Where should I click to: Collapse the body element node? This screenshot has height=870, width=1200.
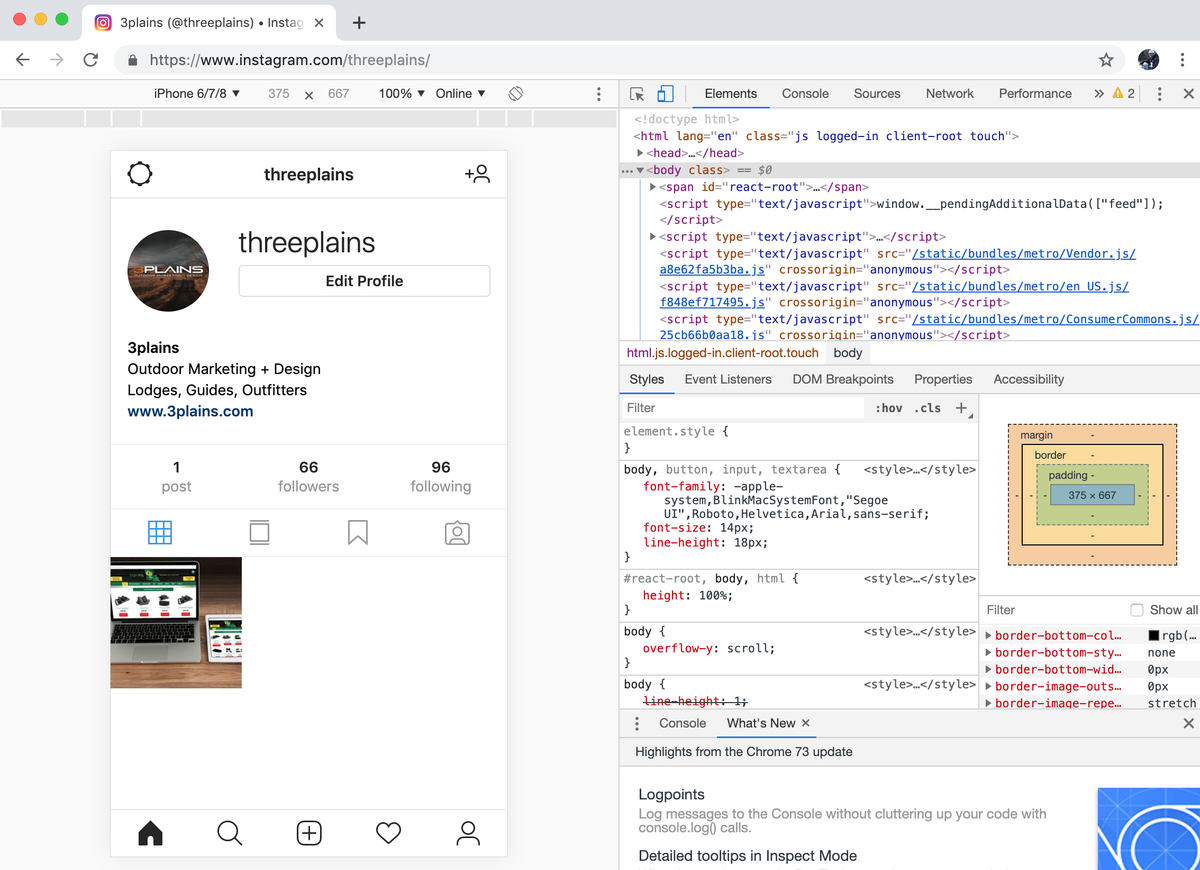pyautogui.click(x=640, y=170)
